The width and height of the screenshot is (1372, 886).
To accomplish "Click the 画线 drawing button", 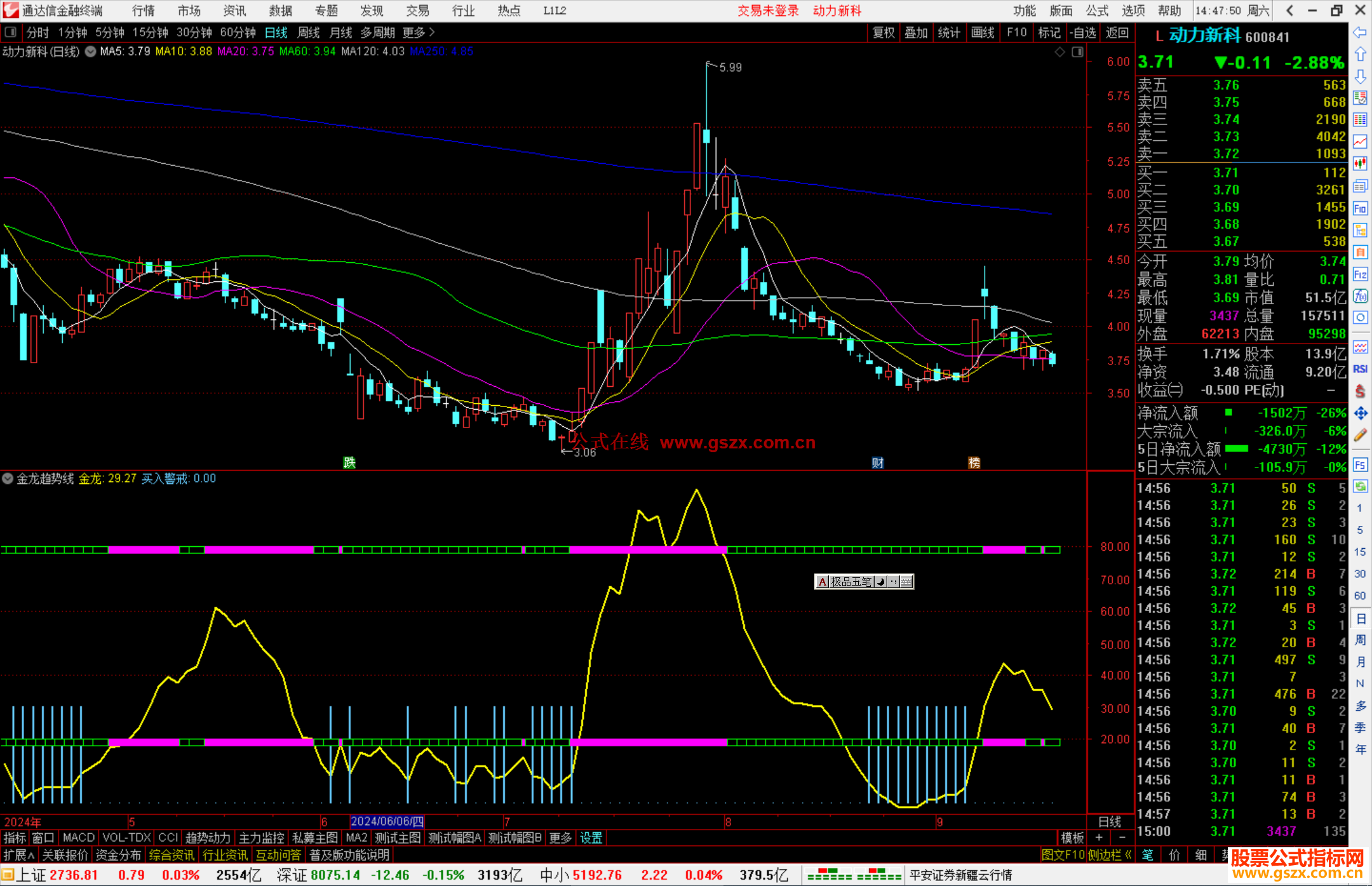I will pos(983,32).
